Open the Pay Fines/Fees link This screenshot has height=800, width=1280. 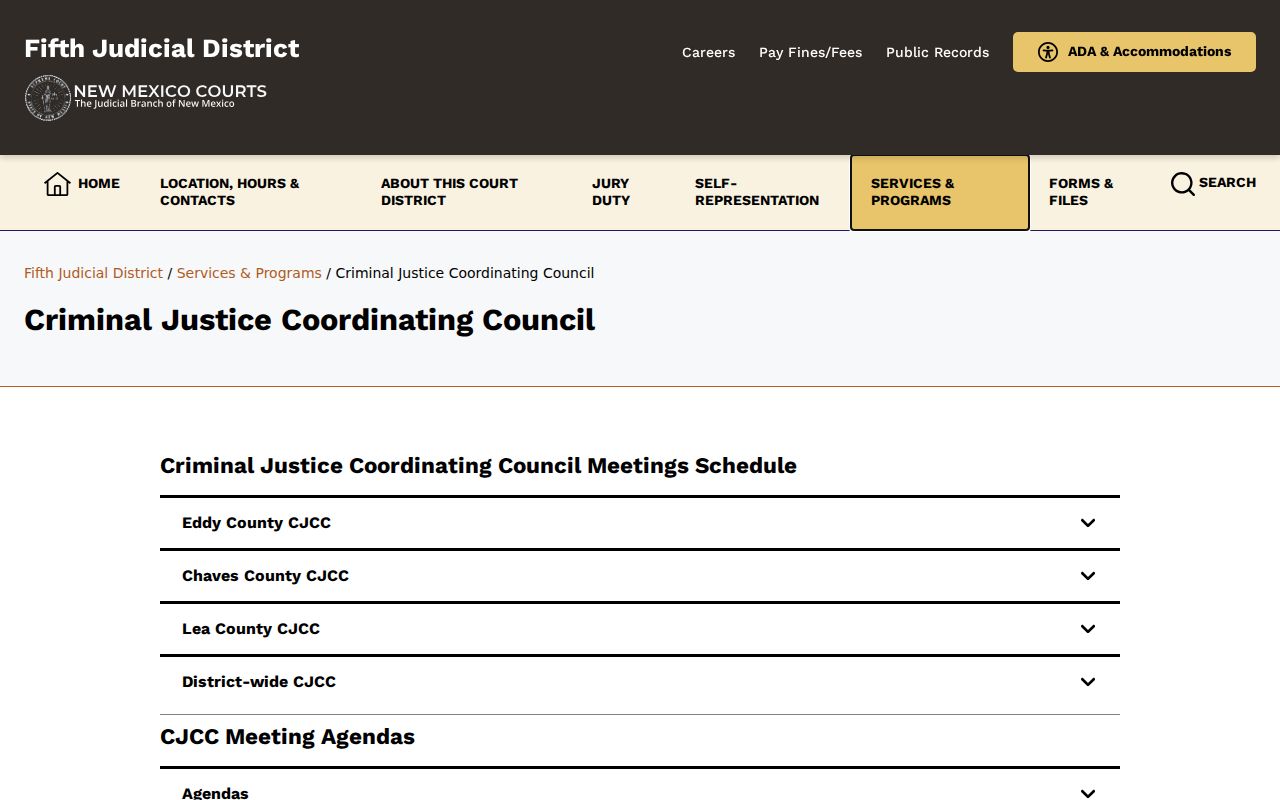810,52
